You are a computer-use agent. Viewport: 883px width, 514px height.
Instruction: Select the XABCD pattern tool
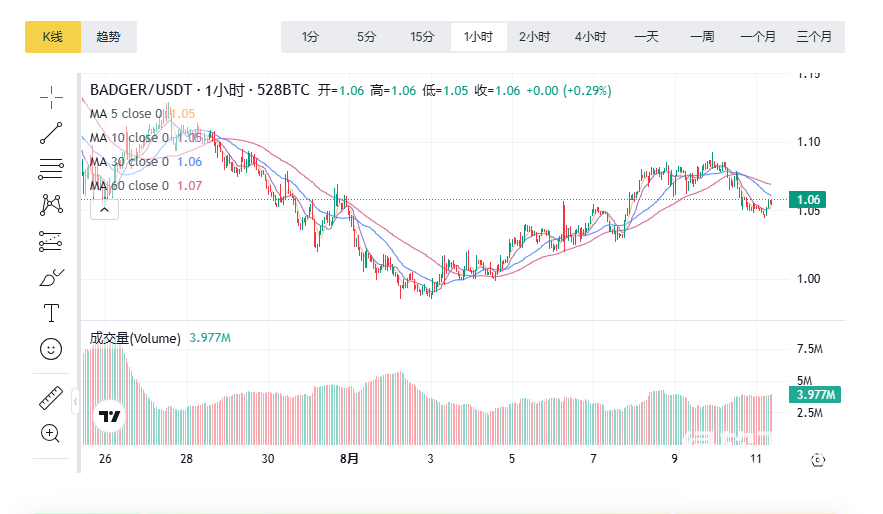(x=51, y=204)
